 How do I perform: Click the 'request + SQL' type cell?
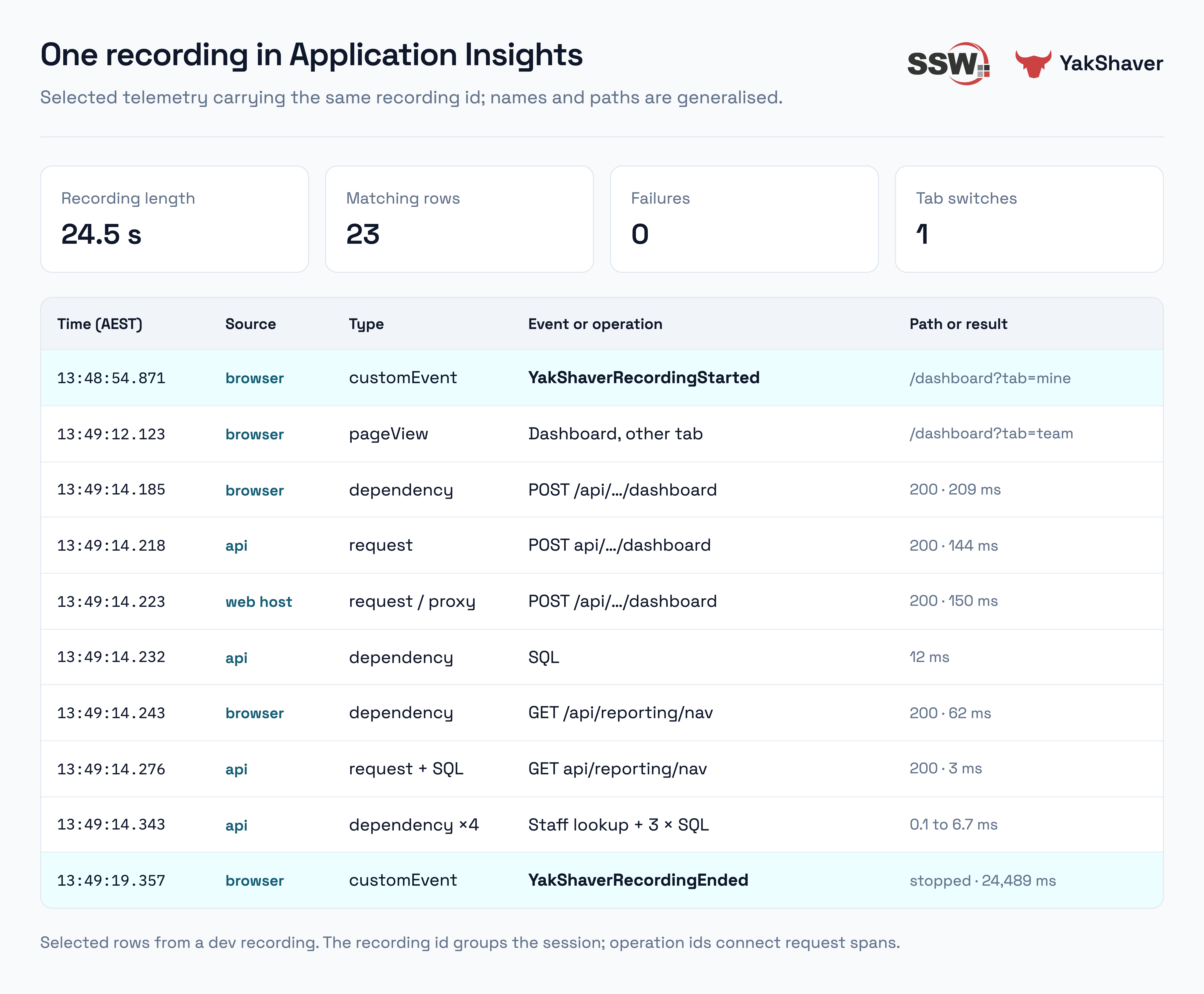point(406,769)
